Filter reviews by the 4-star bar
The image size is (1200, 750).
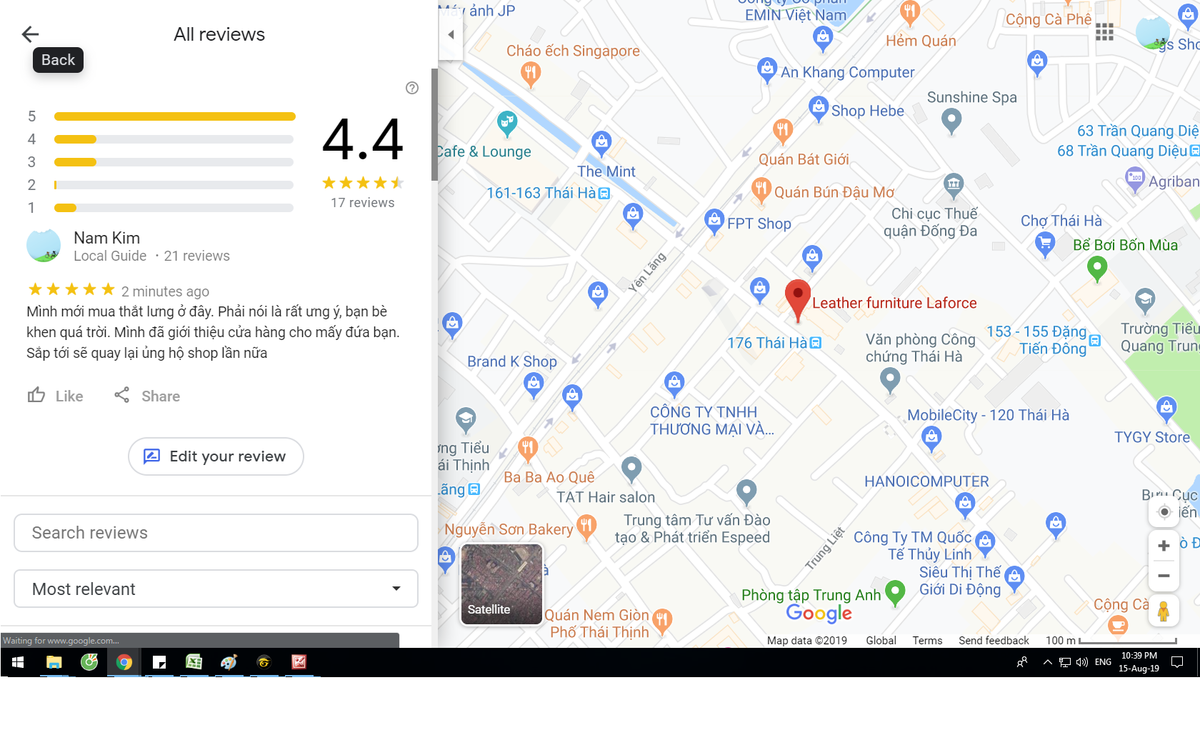click(174, 139)
